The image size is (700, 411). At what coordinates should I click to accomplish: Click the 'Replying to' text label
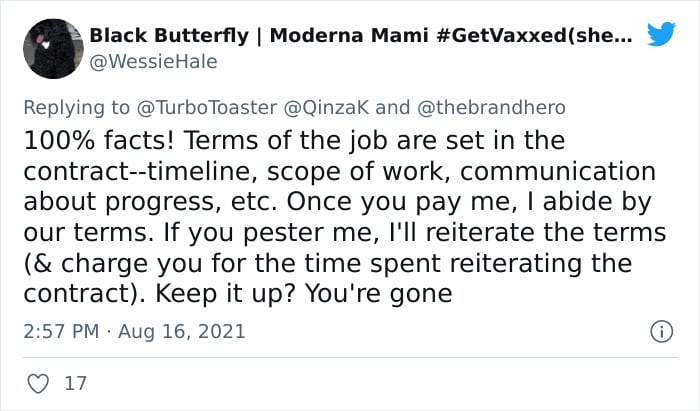[76, 108]
